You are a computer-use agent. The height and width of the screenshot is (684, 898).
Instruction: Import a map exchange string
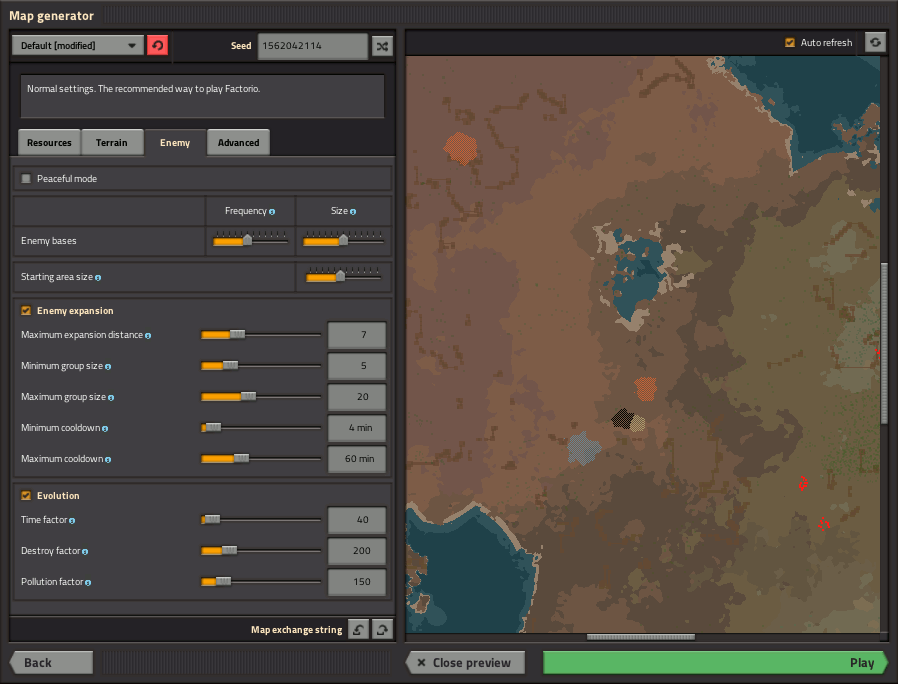pyautogui.click(x=359, y=630)
